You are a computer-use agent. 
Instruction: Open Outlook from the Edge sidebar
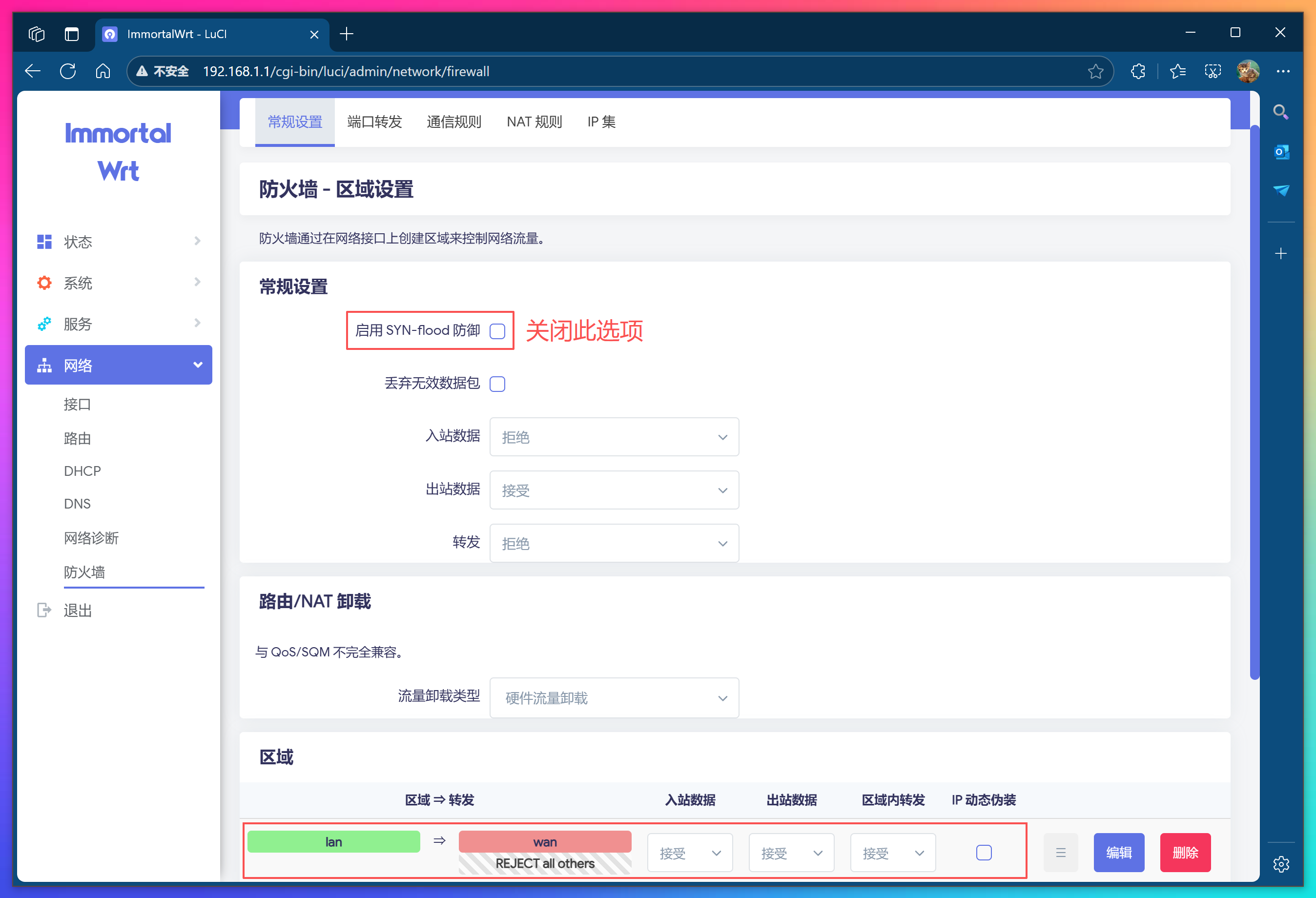point(1281,151)
